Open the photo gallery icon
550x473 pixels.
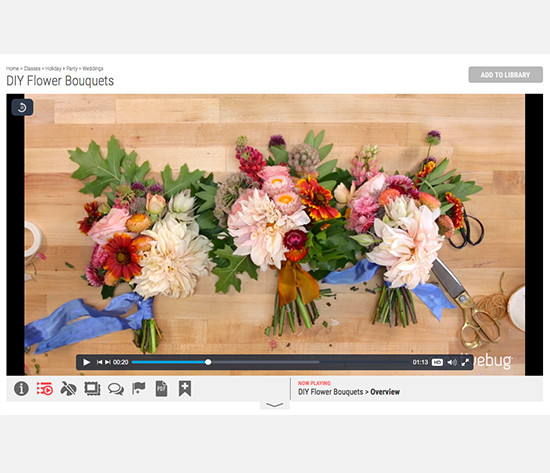point(92,389)
